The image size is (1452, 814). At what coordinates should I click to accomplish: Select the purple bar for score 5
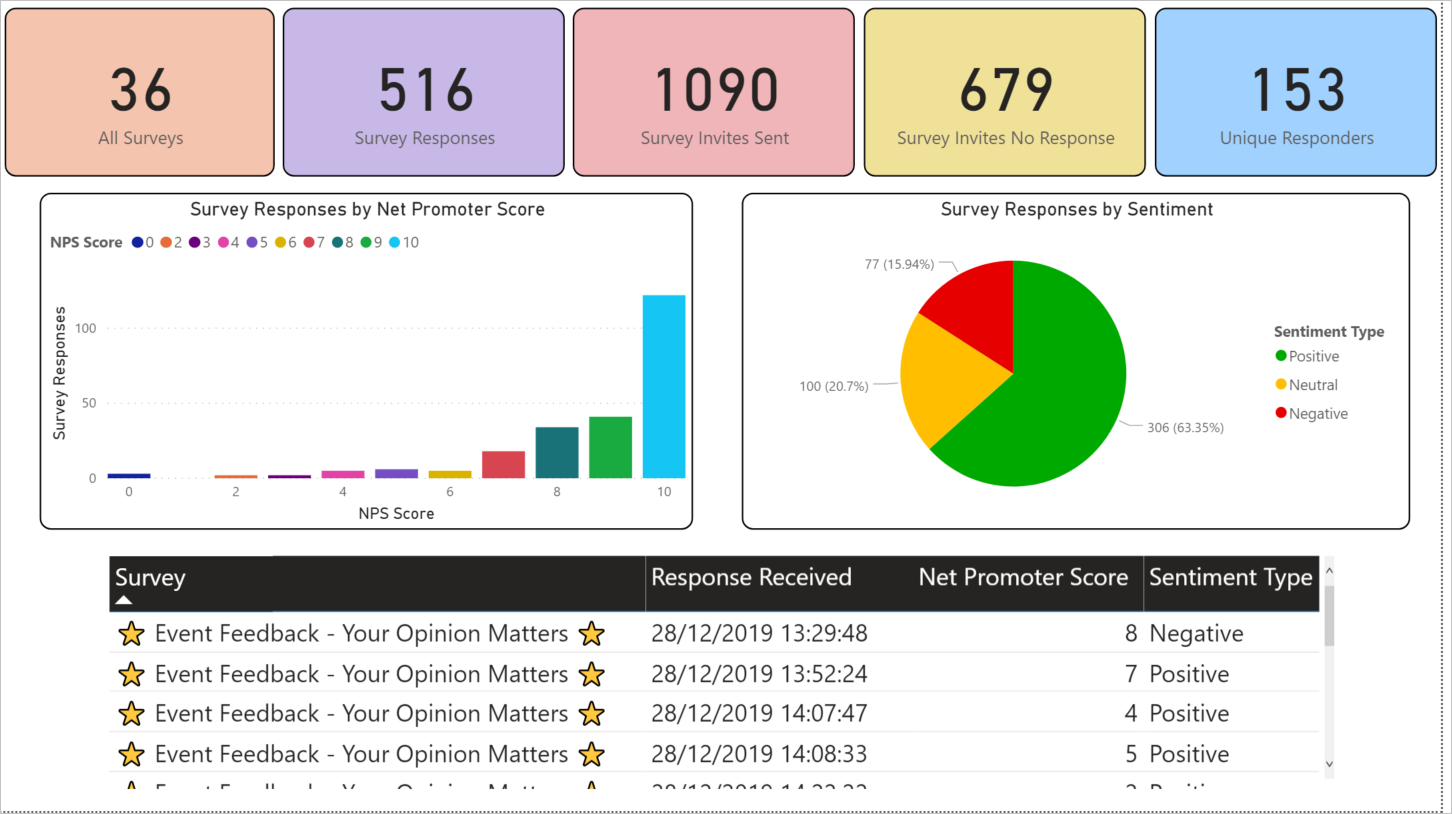tap(396, 473)
